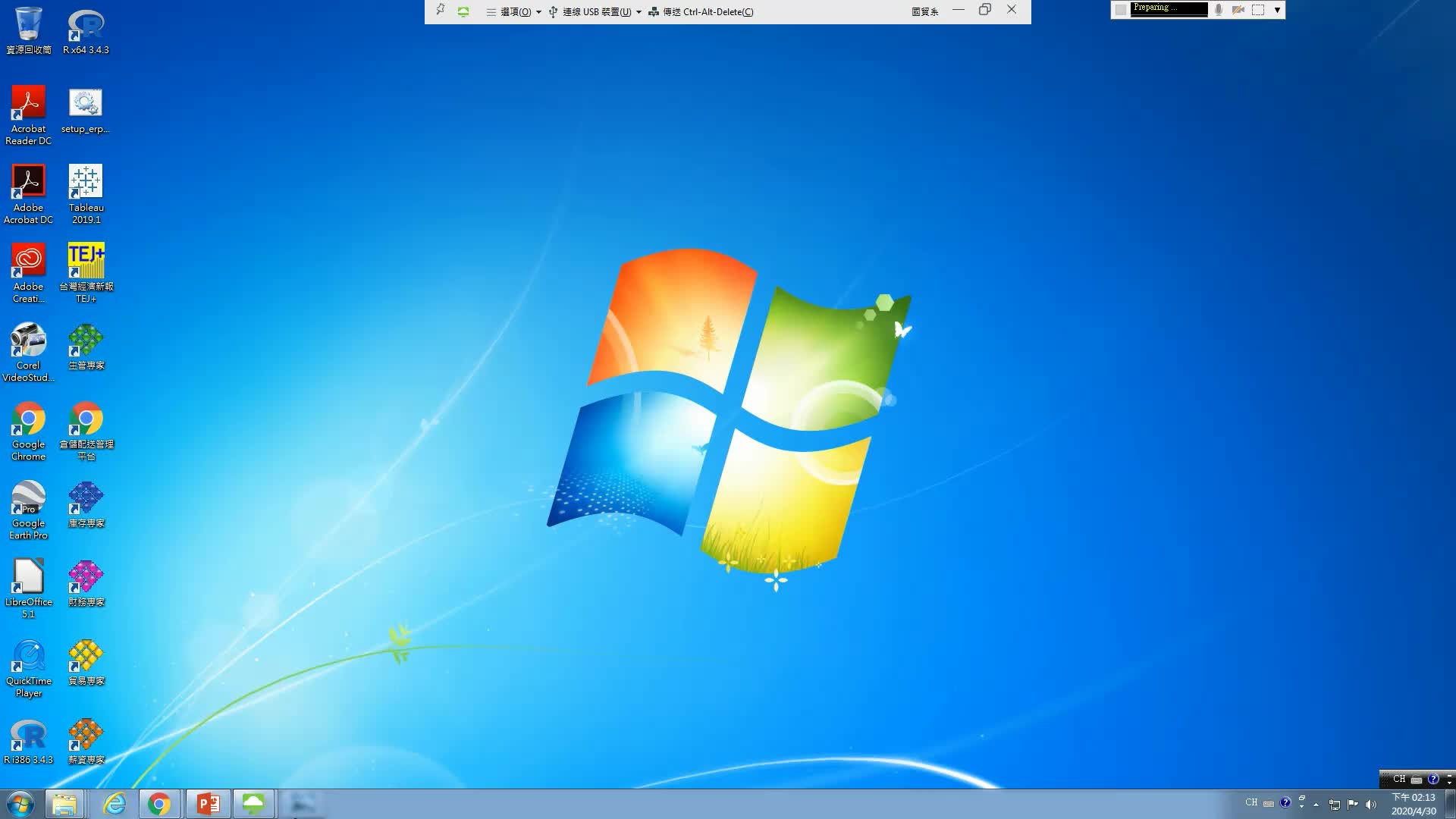Image resolution: width=1456 pixels, height=819 pixels.
Task: Click restore icon of taskbar language bar
Action: 1302,798
